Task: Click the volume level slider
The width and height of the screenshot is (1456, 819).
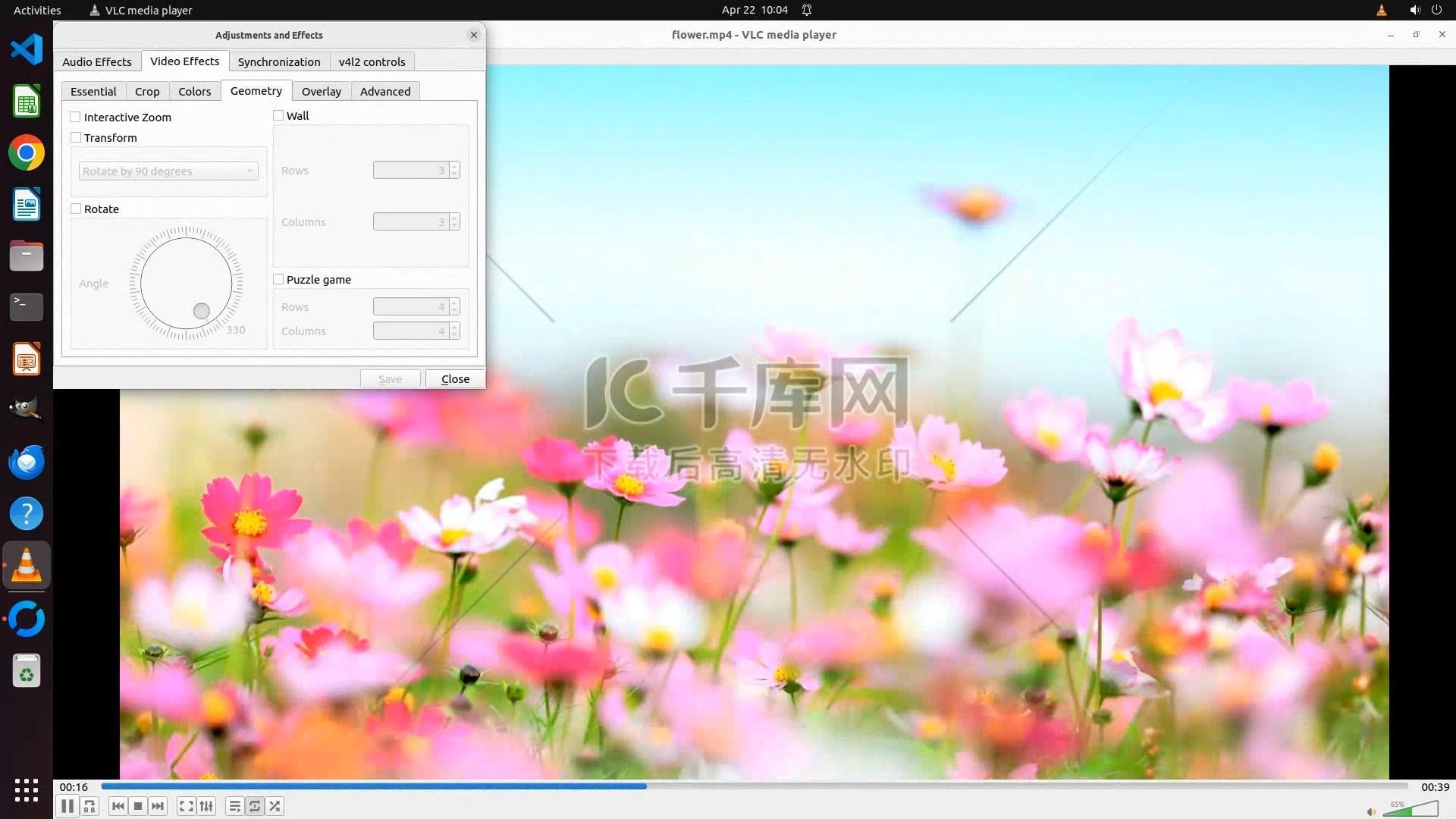Action: pyautogui.click(x=1410, y=809)
